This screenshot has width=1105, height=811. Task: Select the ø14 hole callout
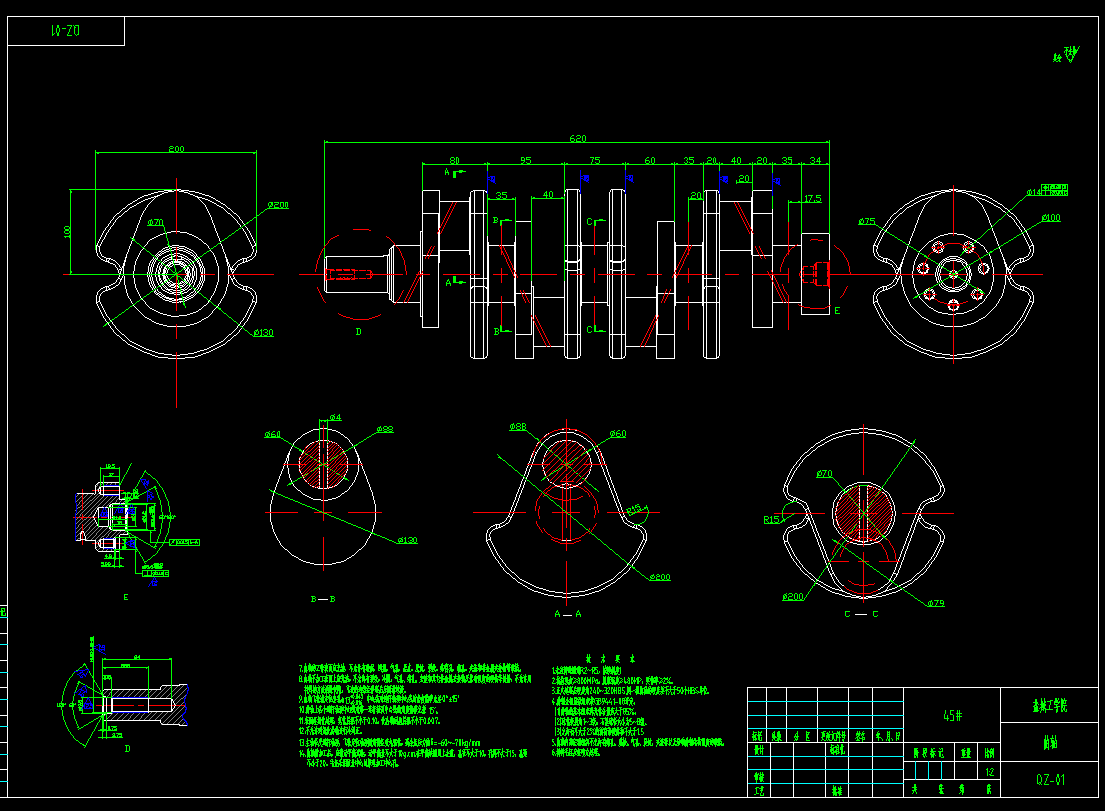[x=1033, y=192]
